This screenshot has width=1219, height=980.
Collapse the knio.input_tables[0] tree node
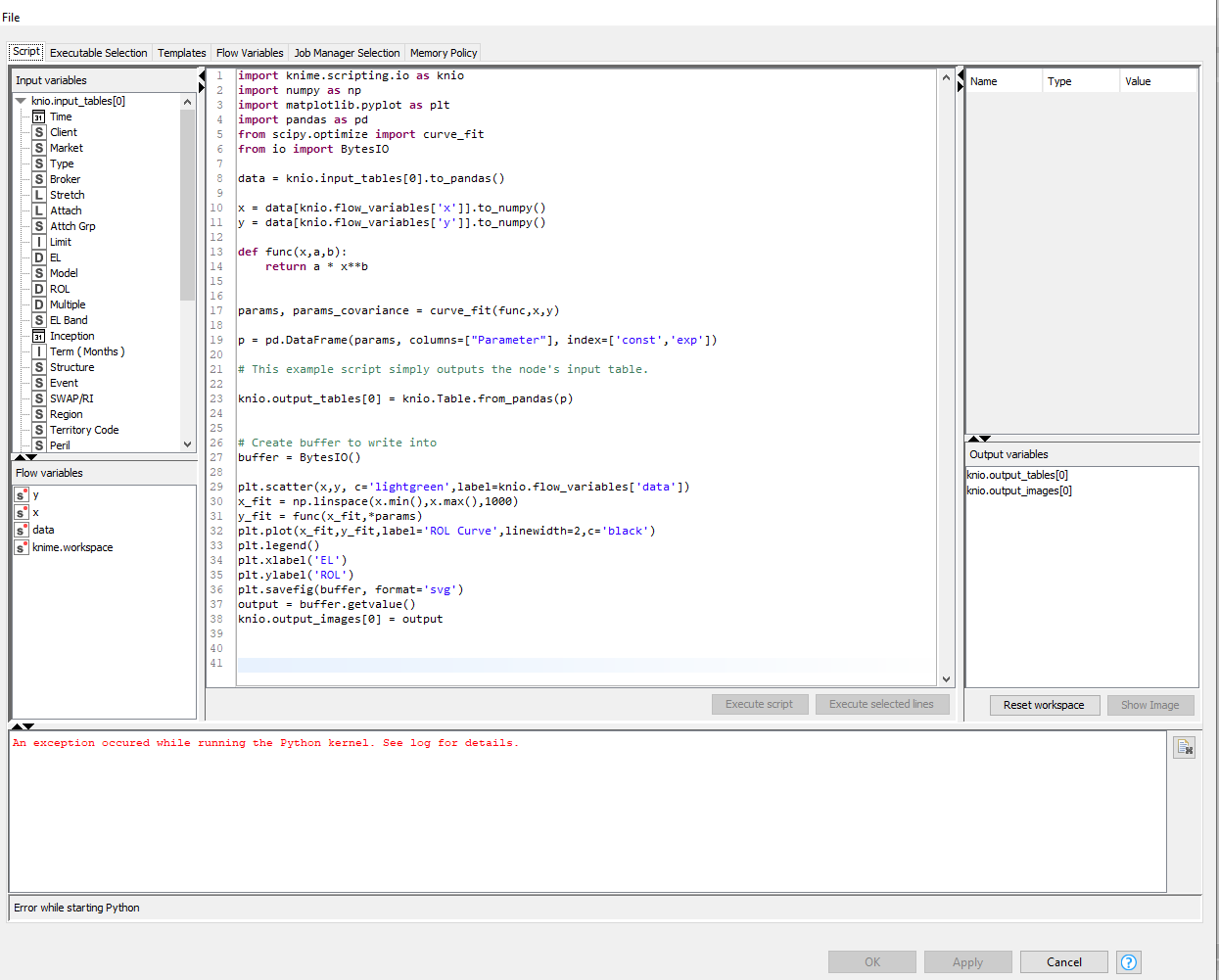21,101
